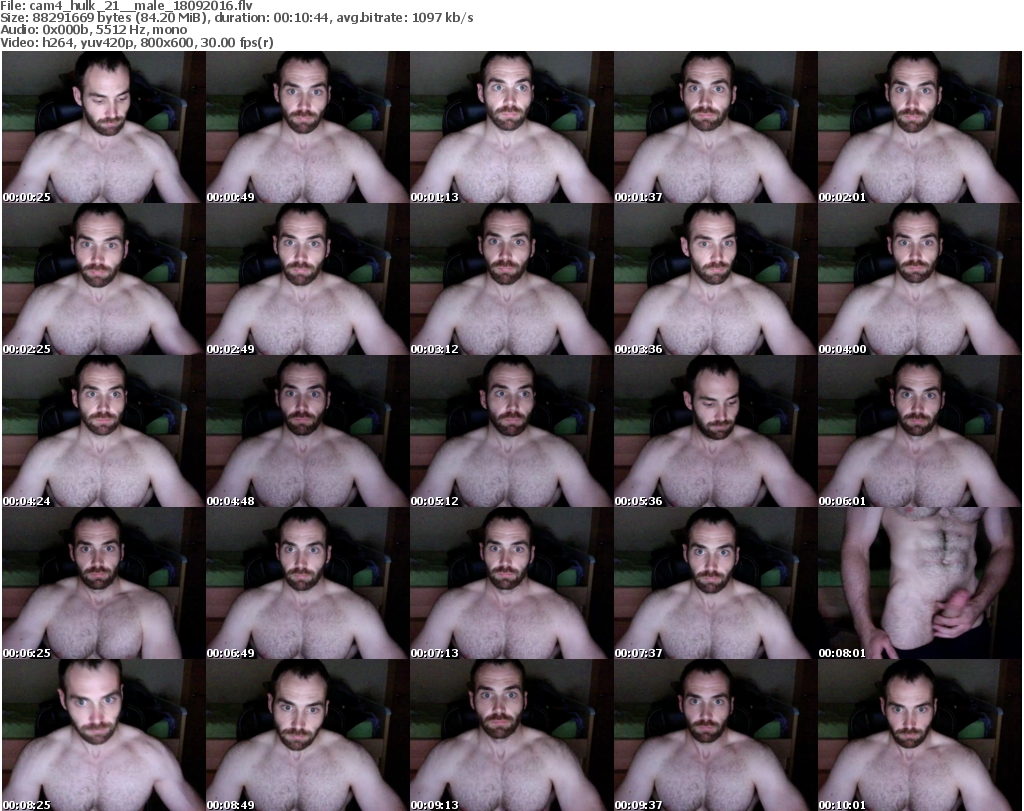The height and width of the screenshot is (811, 1024).
Task: Open the frame stamped 00:01:13
Action: 511,127
